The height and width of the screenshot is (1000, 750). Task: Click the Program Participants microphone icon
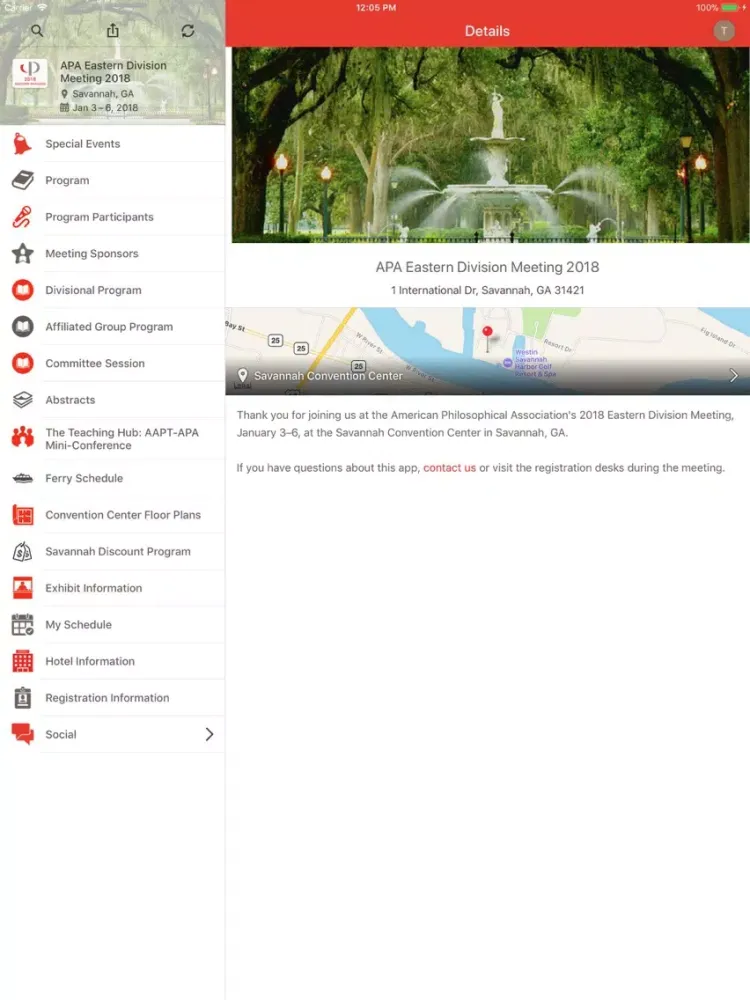tap(22, 217)
